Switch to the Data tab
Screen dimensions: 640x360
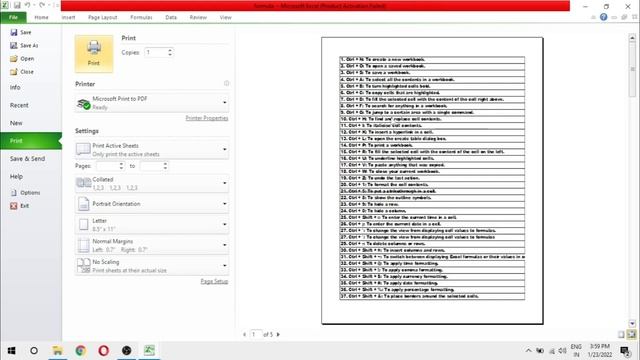coord(171,18)
